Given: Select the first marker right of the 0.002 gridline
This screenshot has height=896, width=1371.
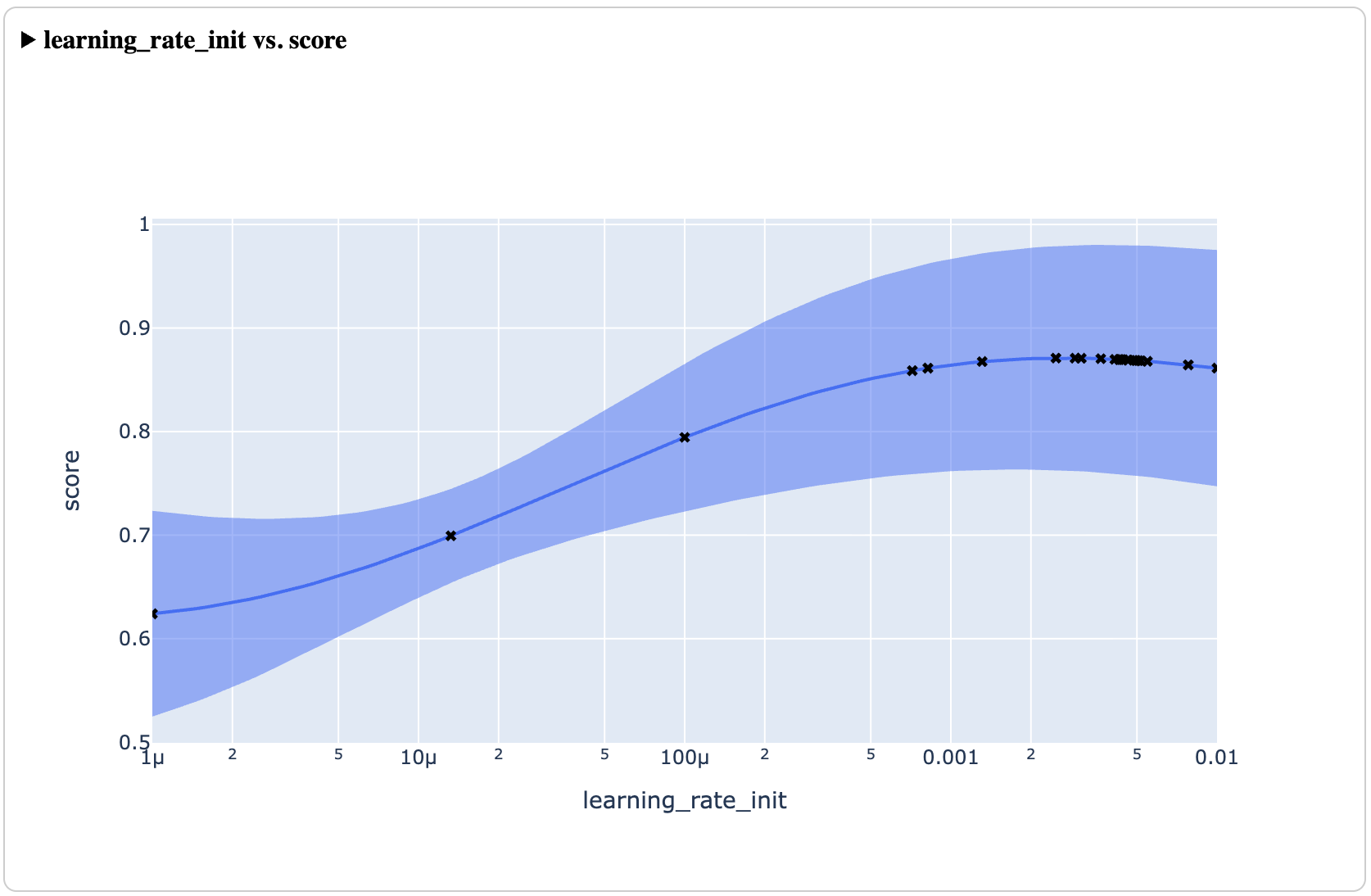Looking at the screenshot, I should click(x=1056, y=358).
